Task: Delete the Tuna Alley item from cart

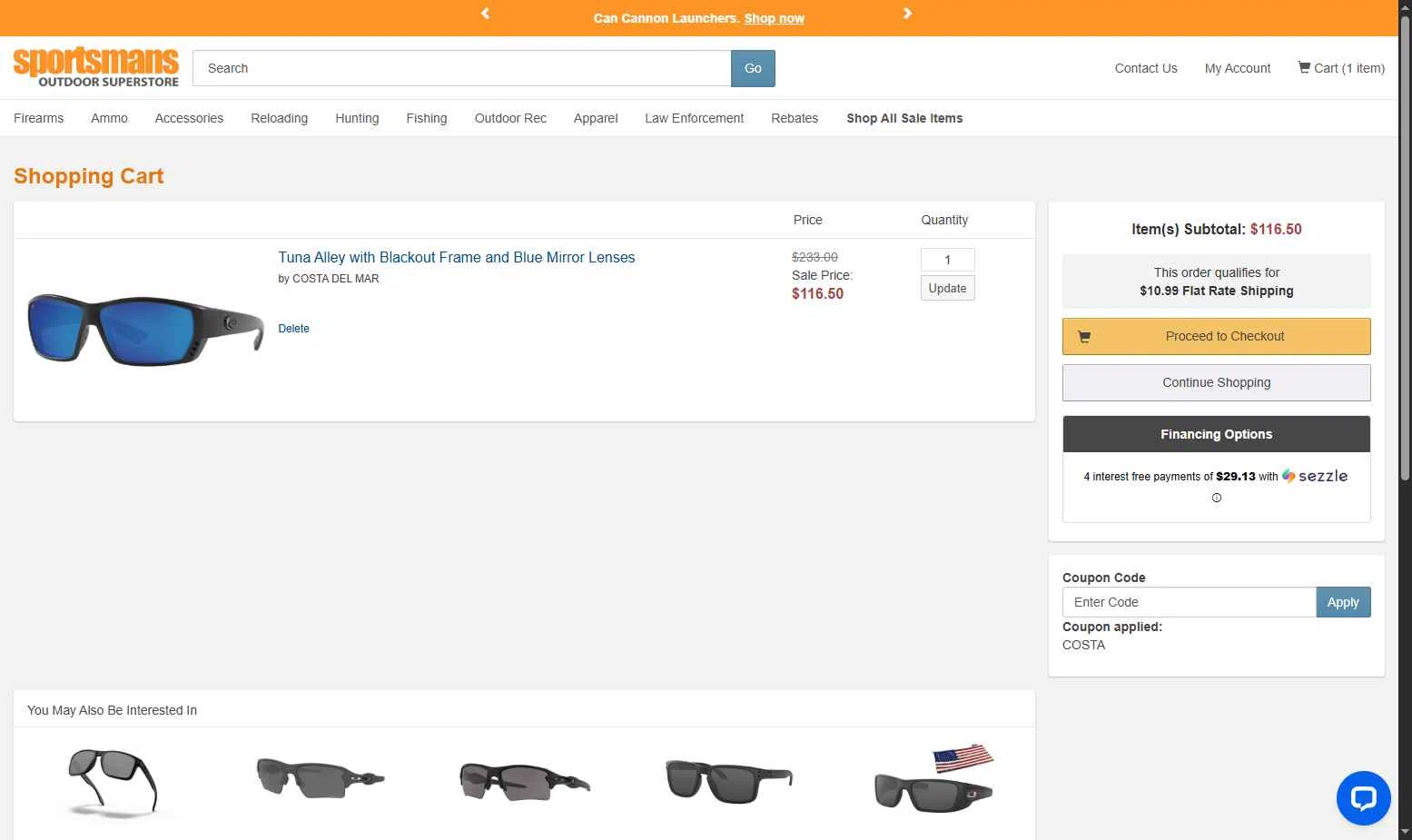Action: tap(293, 329)
